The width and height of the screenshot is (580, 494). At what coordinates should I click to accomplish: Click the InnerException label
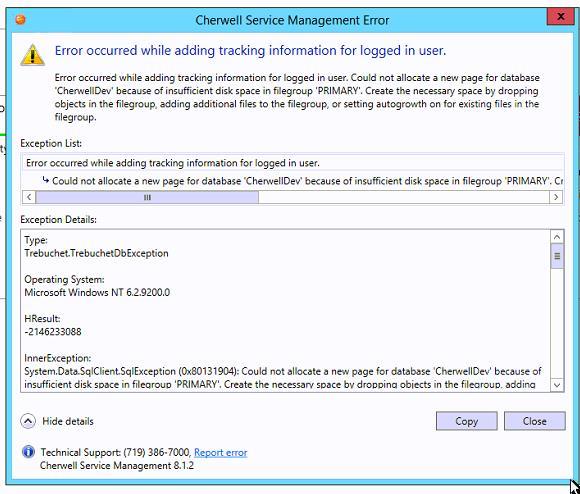tap(57, 358)
